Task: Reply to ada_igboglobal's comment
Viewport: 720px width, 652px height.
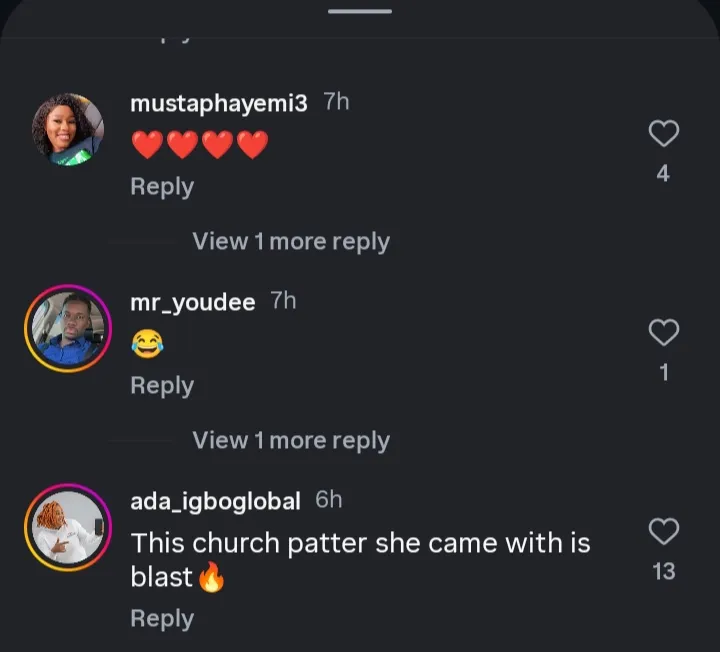Action: (162, 619)
